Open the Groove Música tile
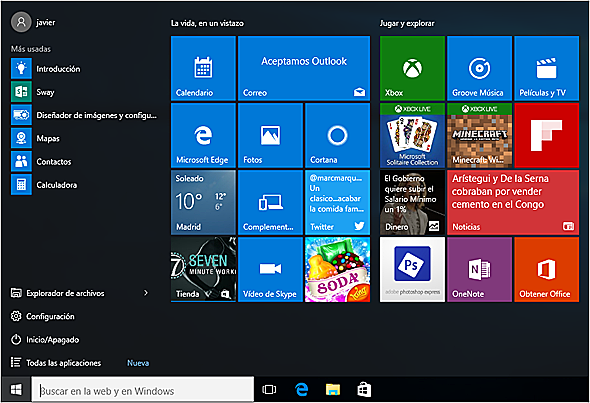The width and height of the screenshot is (590, 403). click(479, 68)
